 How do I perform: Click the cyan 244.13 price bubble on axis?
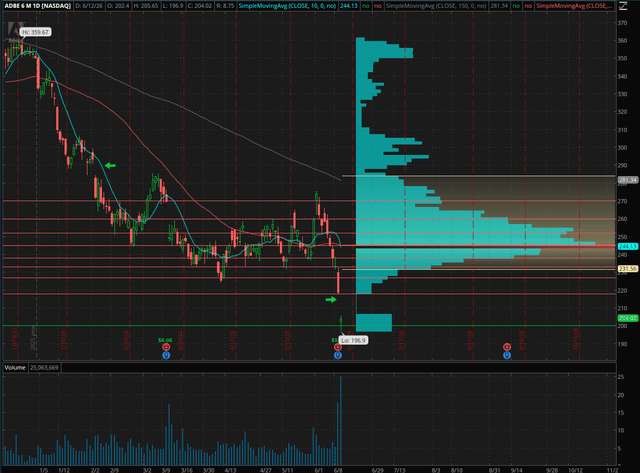coord(627,246)
